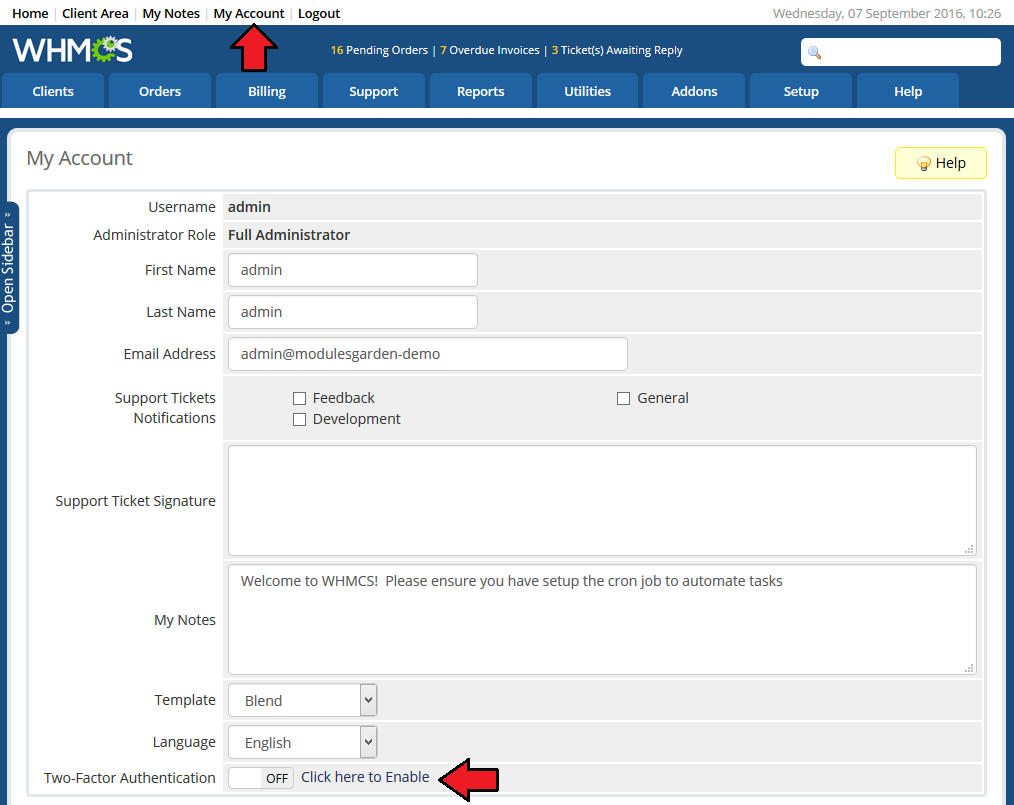Toggle the Two-Factor Authentication OFF switch
This screenshot has height=805, width=1014.
pos(261,778)
